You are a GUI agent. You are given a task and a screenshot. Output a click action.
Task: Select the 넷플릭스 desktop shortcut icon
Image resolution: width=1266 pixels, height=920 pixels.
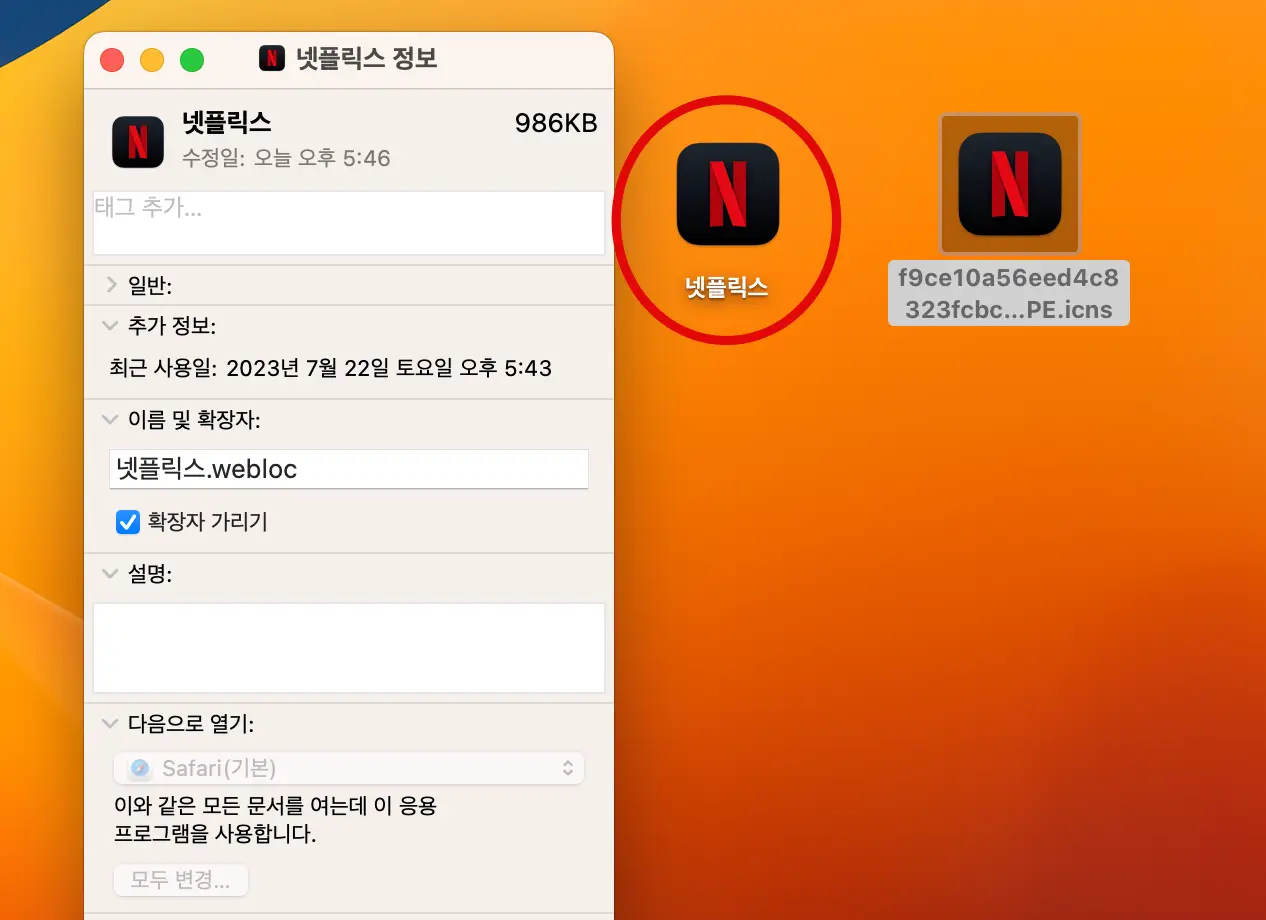727,194
